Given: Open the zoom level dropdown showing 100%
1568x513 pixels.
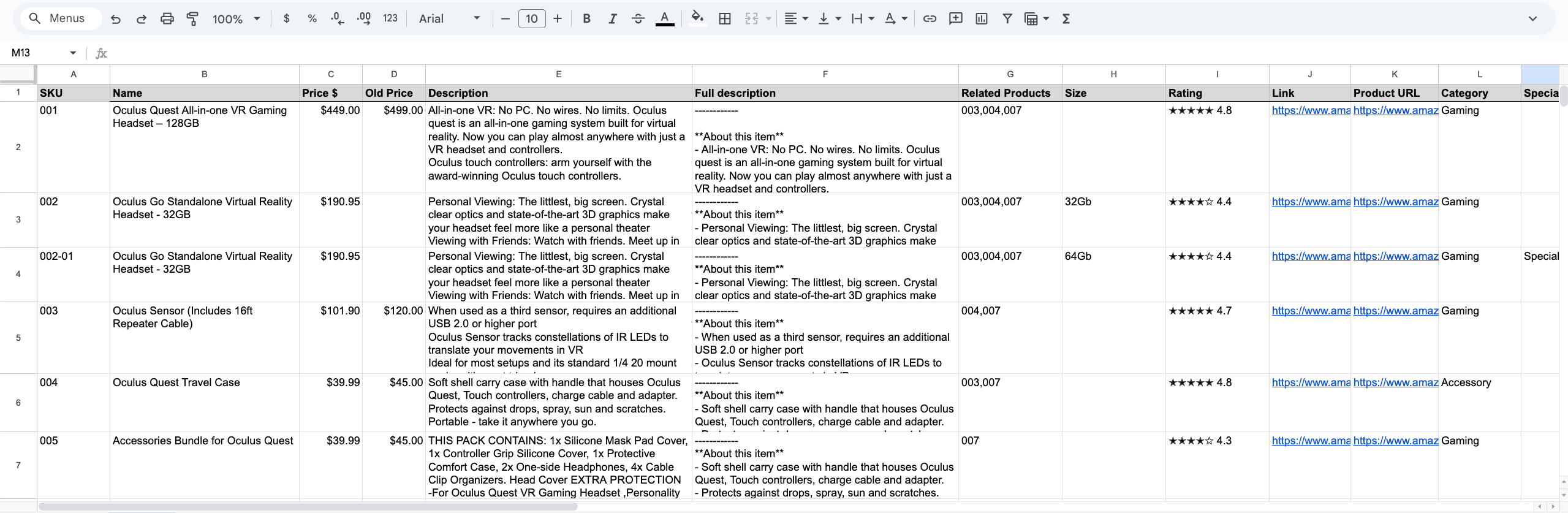Looking at the screenshot, I should (x=236, y=19).
